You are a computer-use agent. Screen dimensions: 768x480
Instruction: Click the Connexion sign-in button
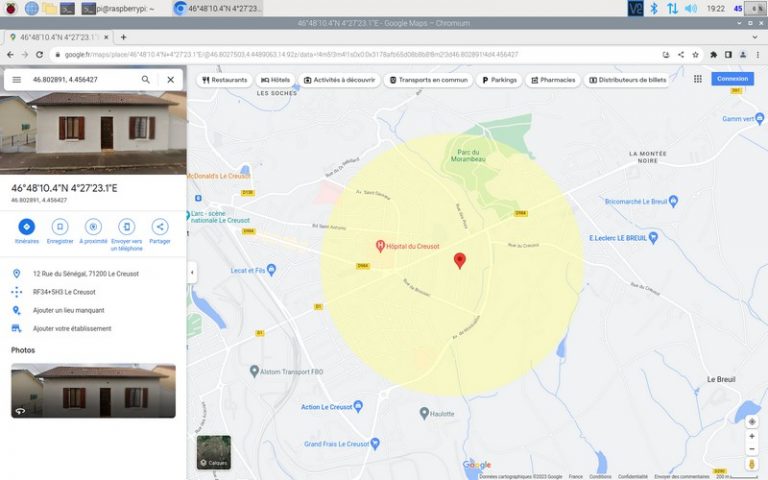pyautogui.click(x=732, y=79)
